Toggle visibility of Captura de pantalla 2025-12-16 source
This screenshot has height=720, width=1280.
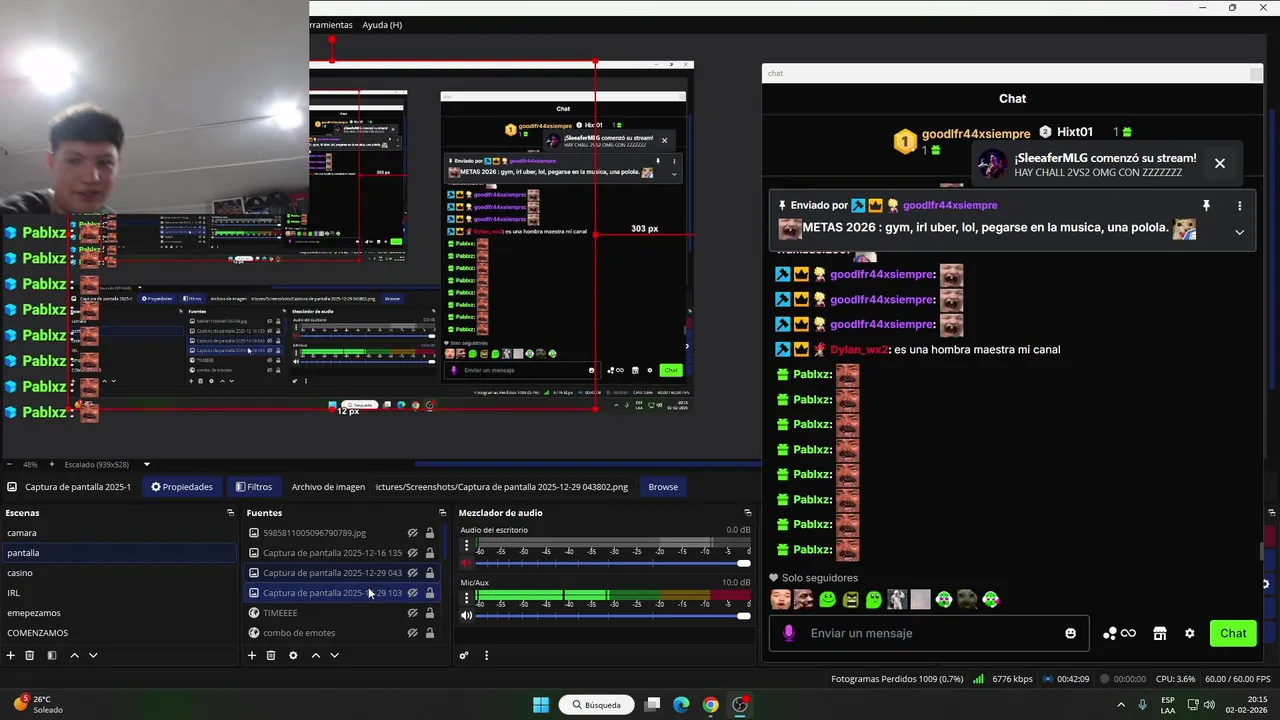[412, 553]
